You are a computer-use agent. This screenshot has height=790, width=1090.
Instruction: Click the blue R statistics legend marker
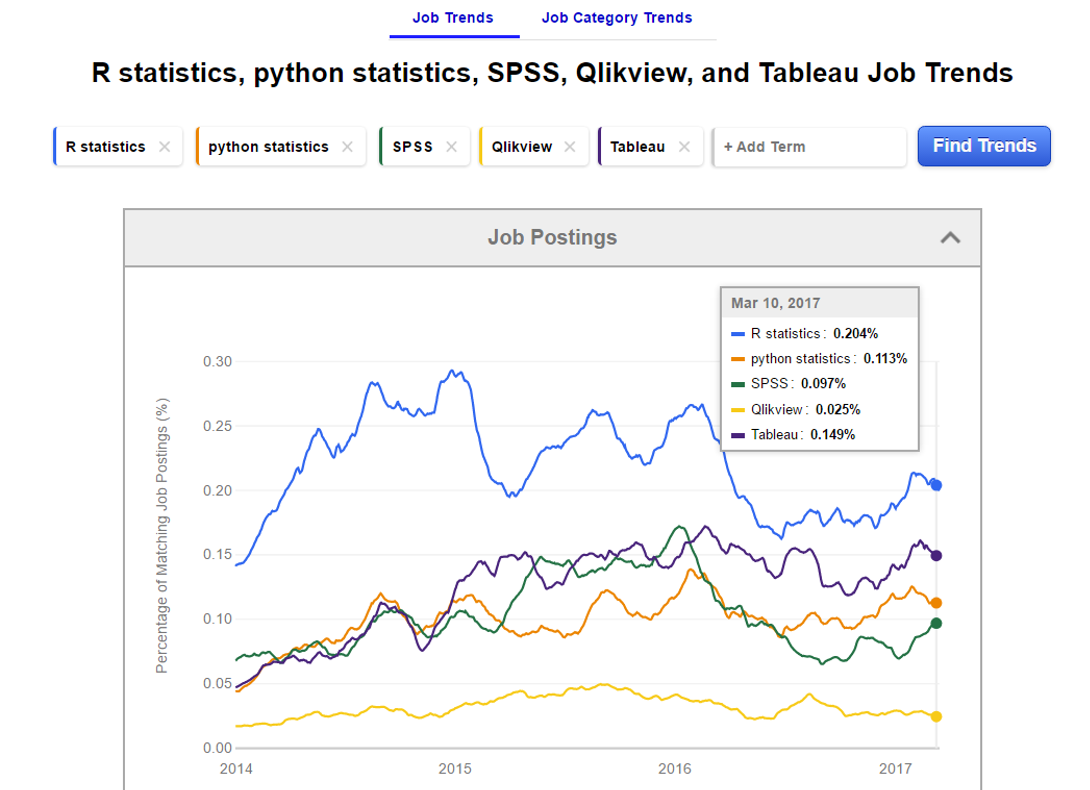click(737, 333)
